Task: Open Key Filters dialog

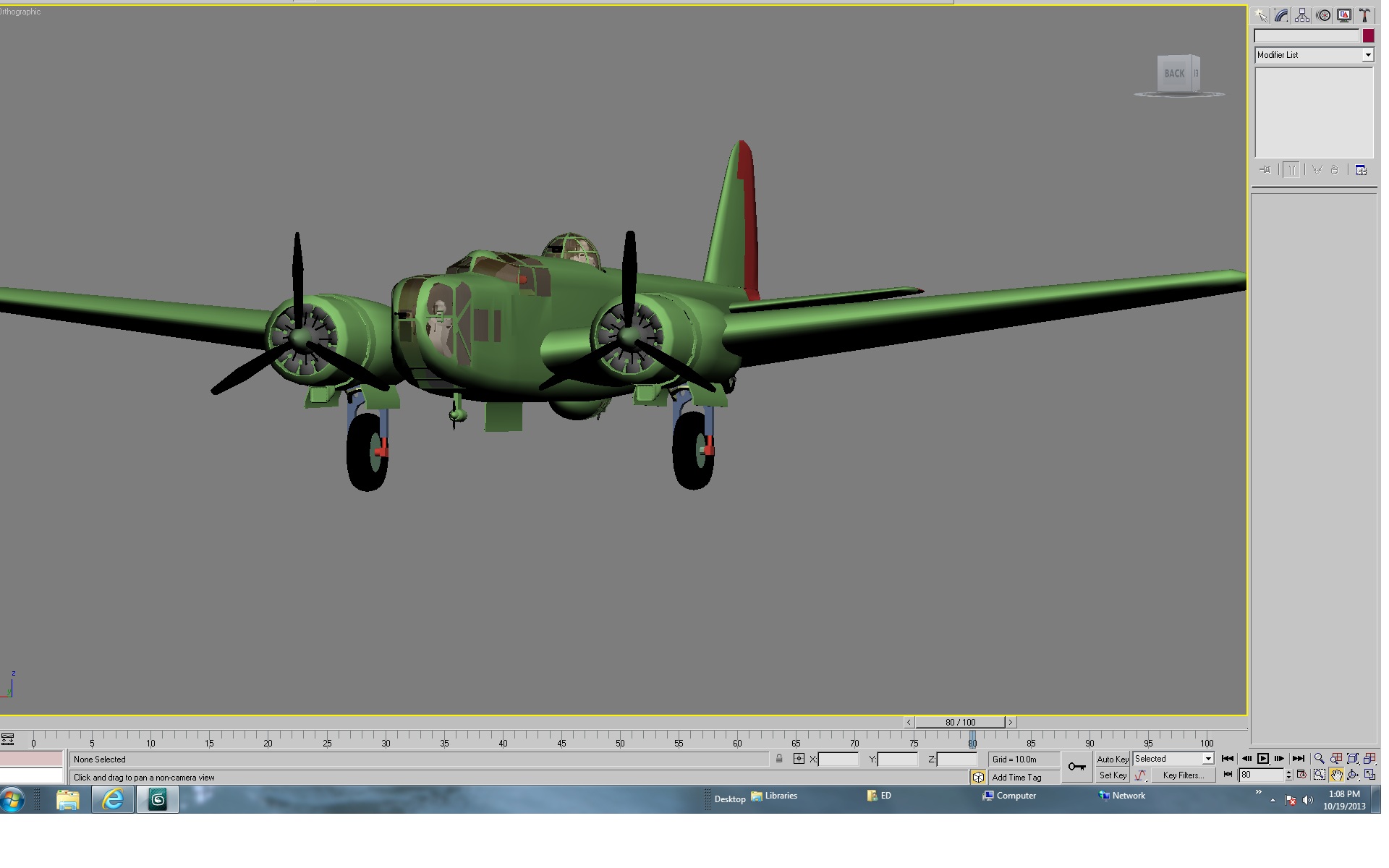Action: point(1184,775)
